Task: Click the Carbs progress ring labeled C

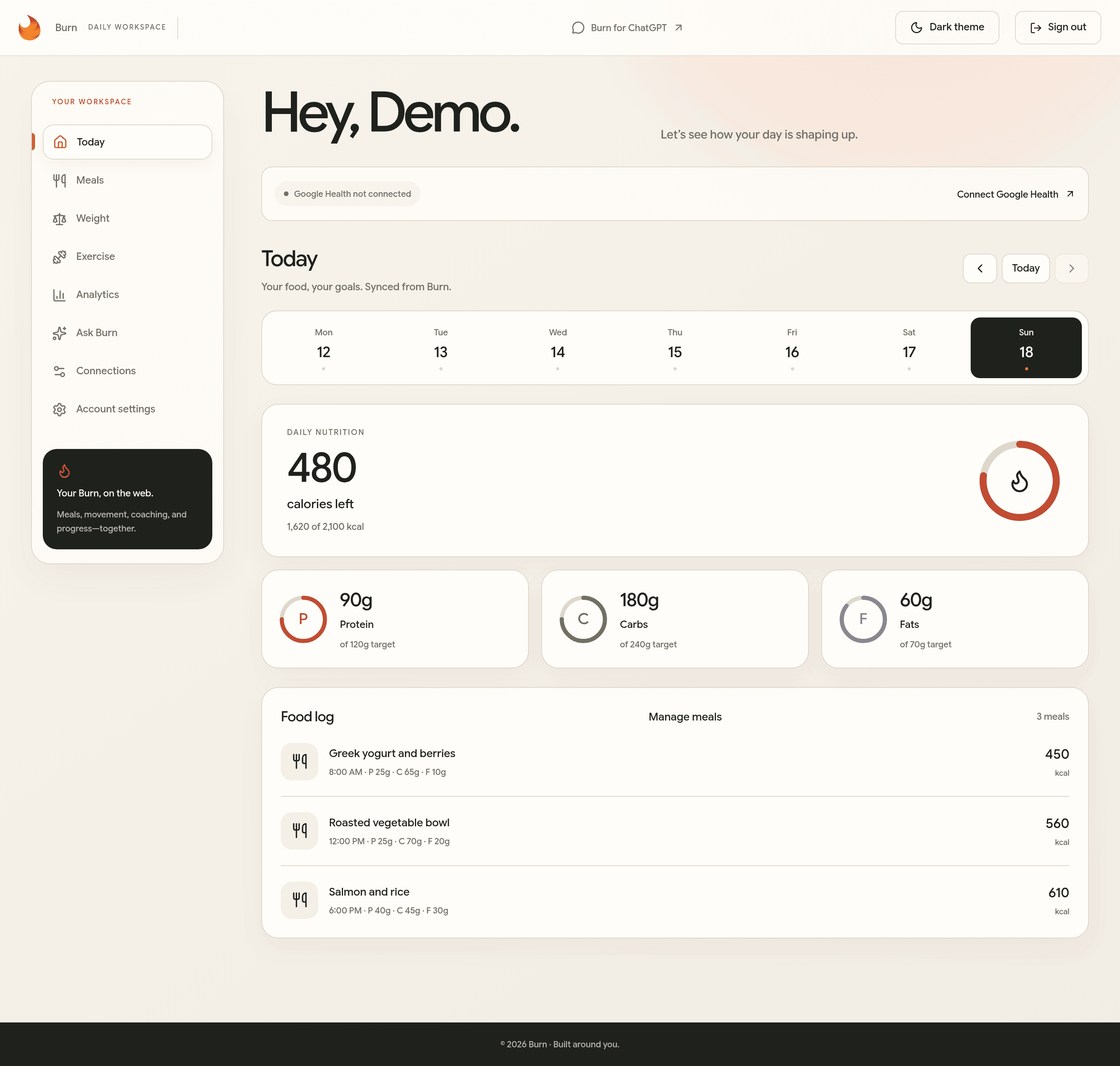Action: [x=583, y=619]
